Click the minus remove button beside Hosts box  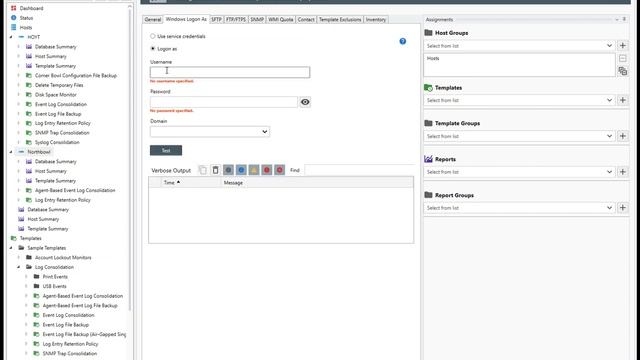pos(622,58)
